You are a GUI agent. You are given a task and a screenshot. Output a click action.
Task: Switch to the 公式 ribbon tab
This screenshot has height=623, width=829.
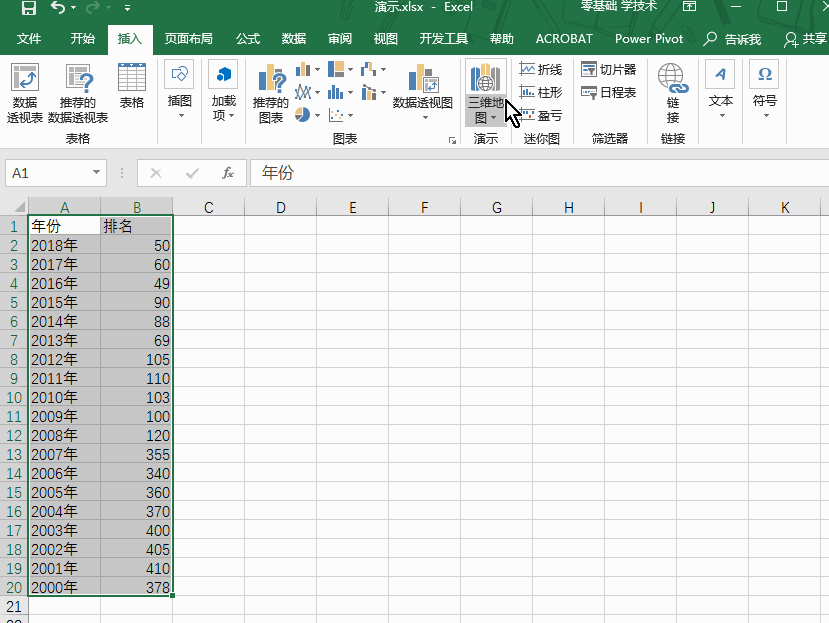tap(248, 39)
